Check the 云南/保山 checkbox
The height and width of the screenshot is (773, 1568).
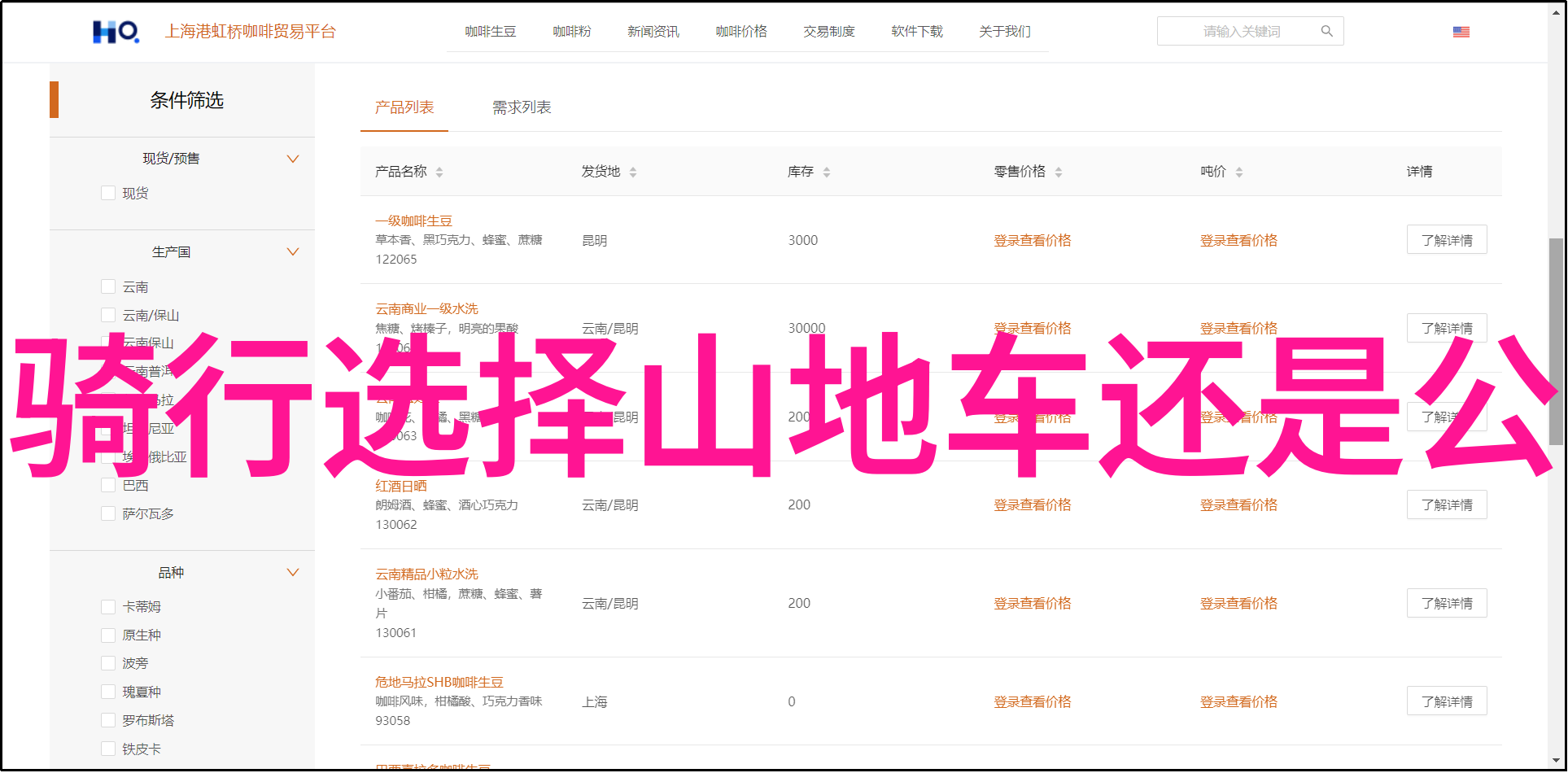point(107,315)
